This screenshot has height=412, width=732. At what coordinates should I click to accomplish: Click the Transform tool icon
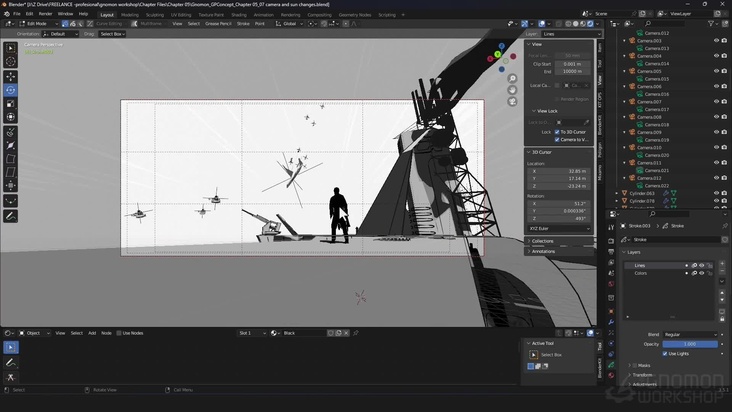(x=11, y=117)
